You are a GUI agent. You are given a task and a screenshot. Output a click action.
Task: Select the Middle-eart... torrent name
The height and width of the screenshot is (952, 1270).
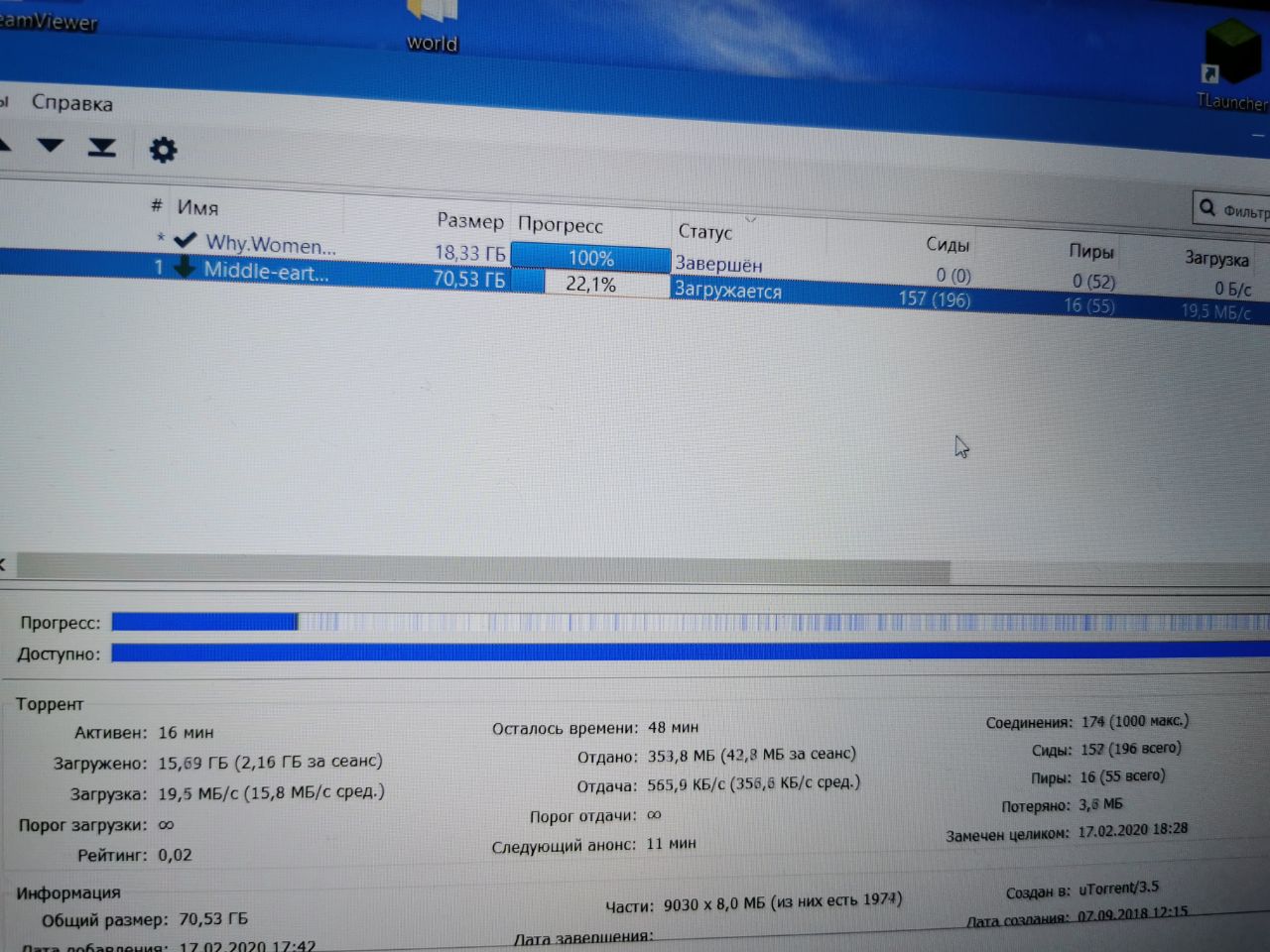(x=266, y=271)
